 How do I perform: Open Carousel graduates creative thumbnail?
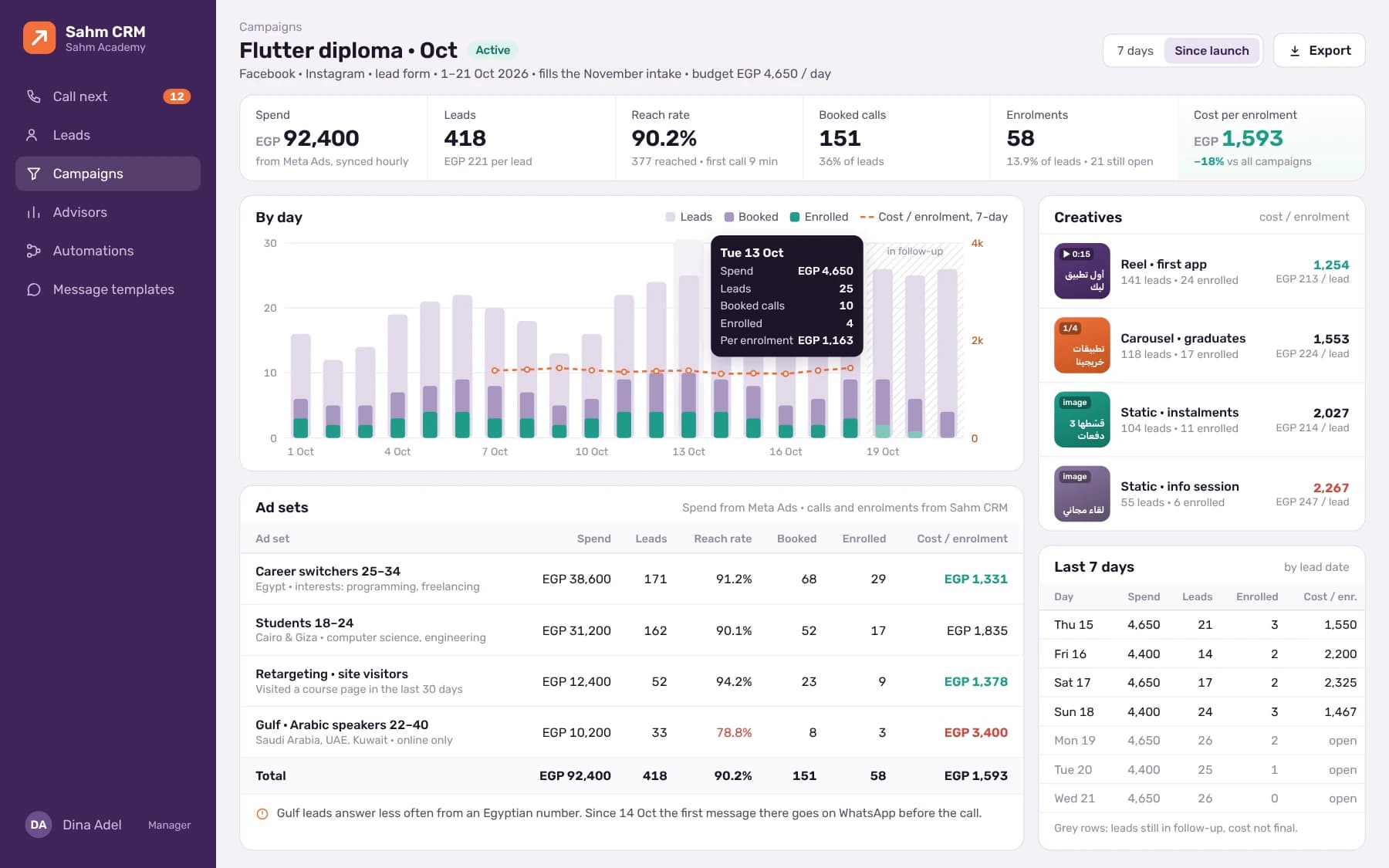tap(1082, 345)
